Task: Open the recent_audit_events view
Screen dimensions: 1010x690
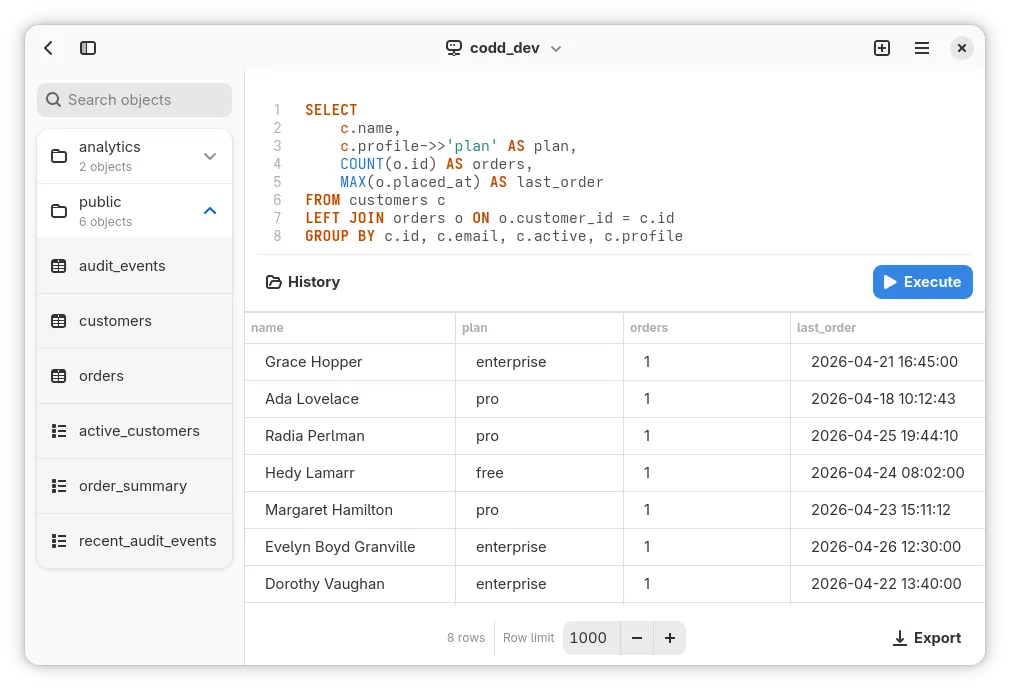Action: (x=135, y=541)
